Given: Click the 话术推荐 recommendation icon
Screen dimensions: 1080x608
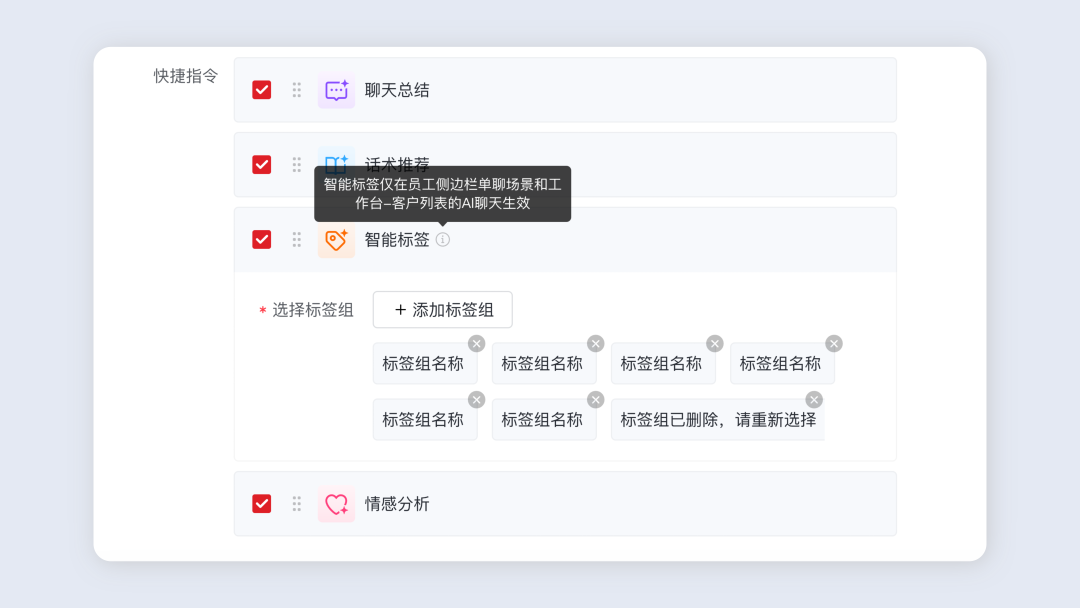Looking at the screenshot, I should tap(336, 164).
